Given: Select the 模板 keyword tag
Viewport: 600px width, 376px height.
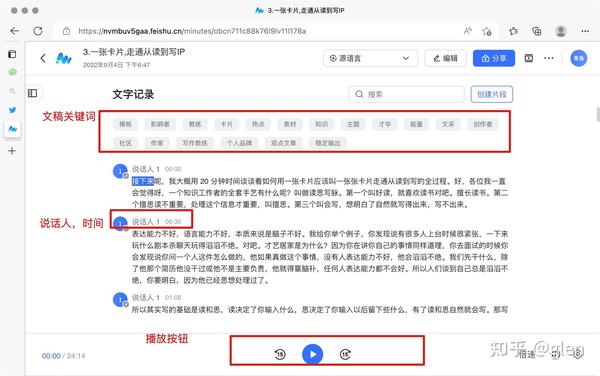Looking at the screenshot, I should point(126,124).
